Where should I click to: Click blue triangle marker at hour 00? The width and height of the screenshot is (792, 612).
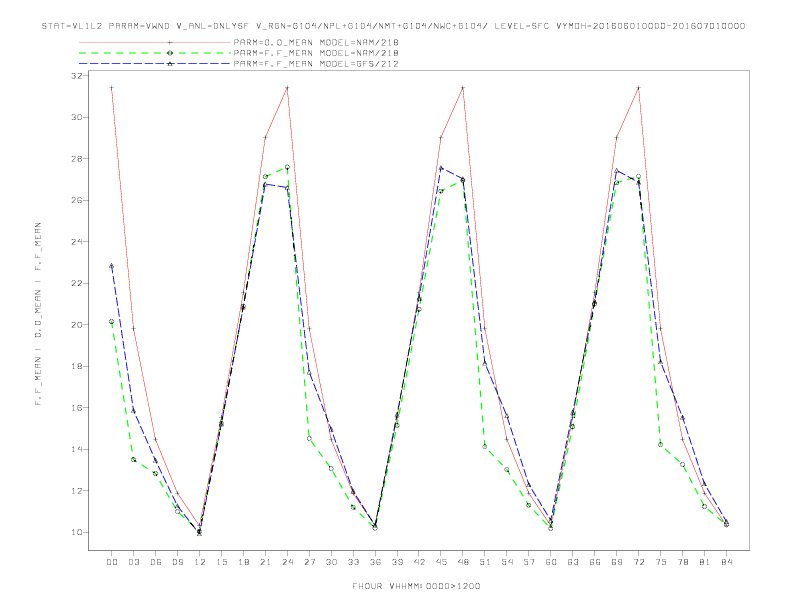112,266
